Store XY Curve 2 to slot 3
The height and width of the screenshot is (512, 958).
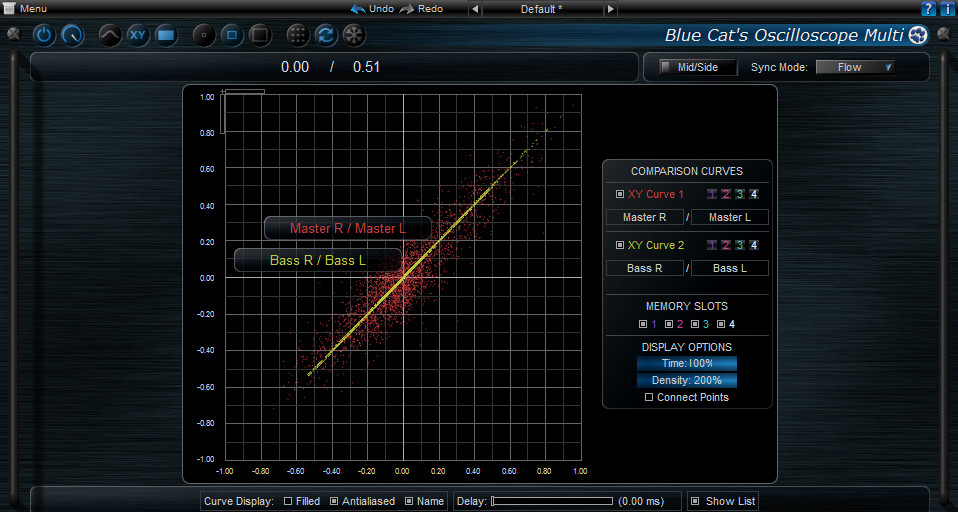coord(740,245)
